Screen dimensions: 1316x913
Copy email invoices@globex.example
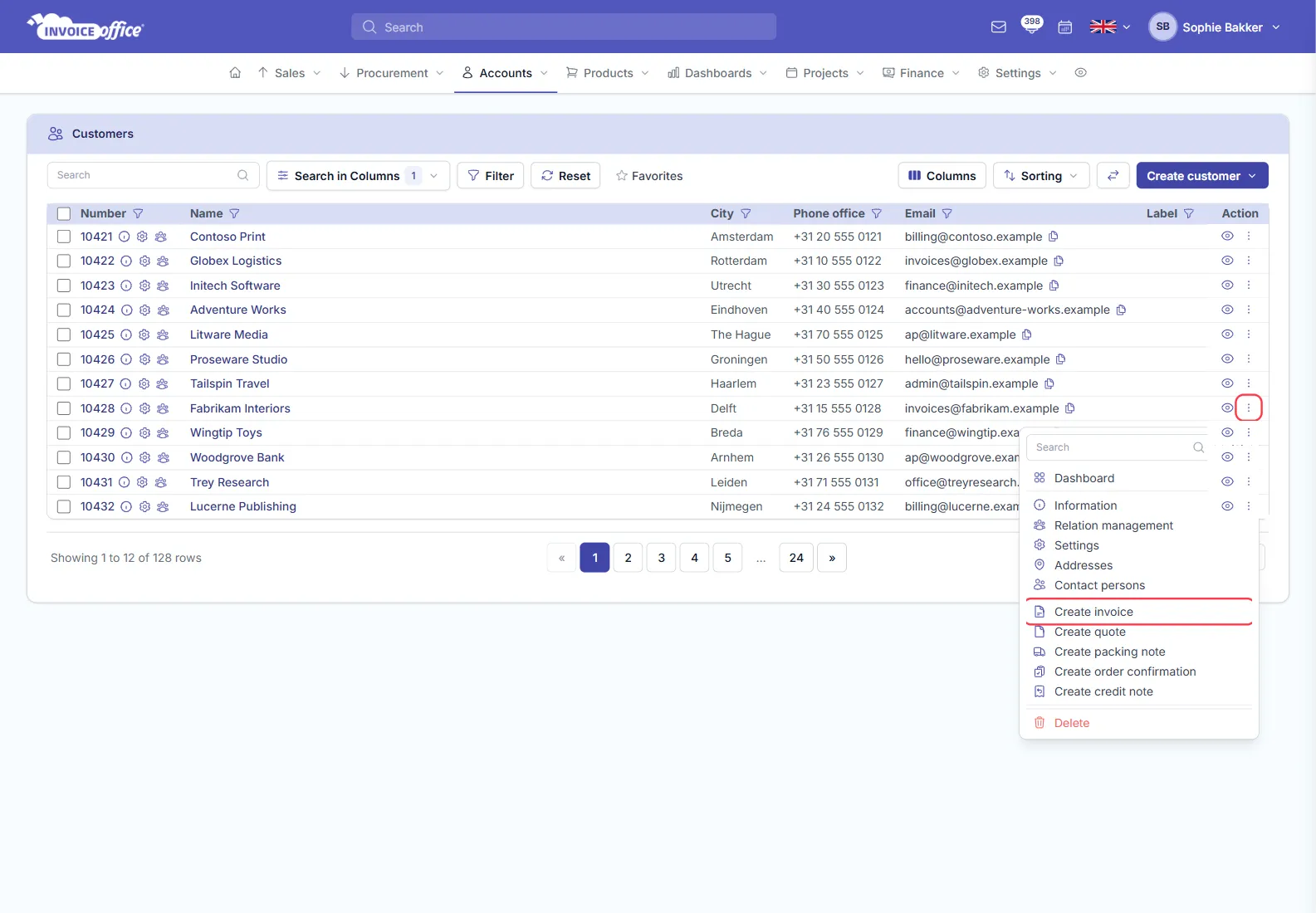click(1059, 261)
